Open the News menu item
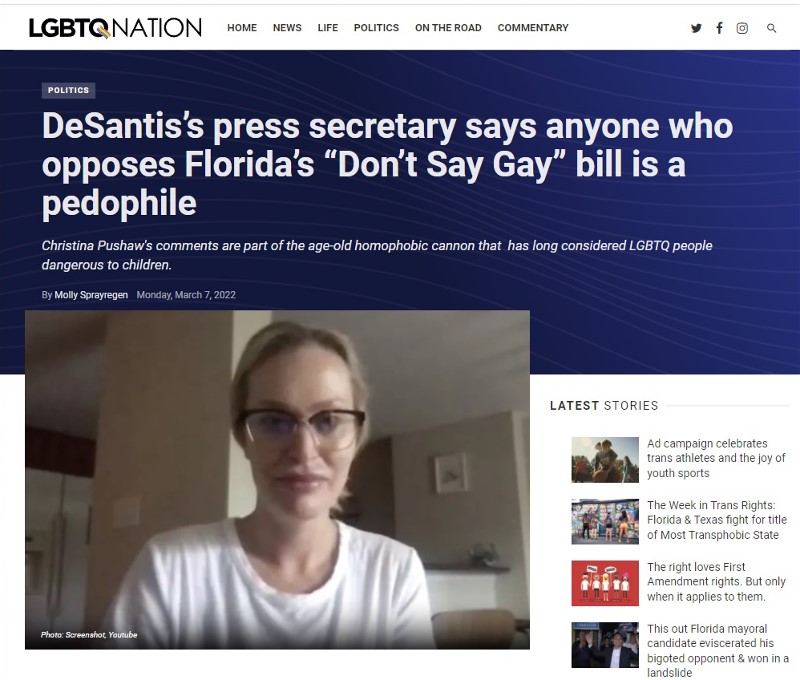The height and width of the screenshot is (680, 800). [287, 28]
